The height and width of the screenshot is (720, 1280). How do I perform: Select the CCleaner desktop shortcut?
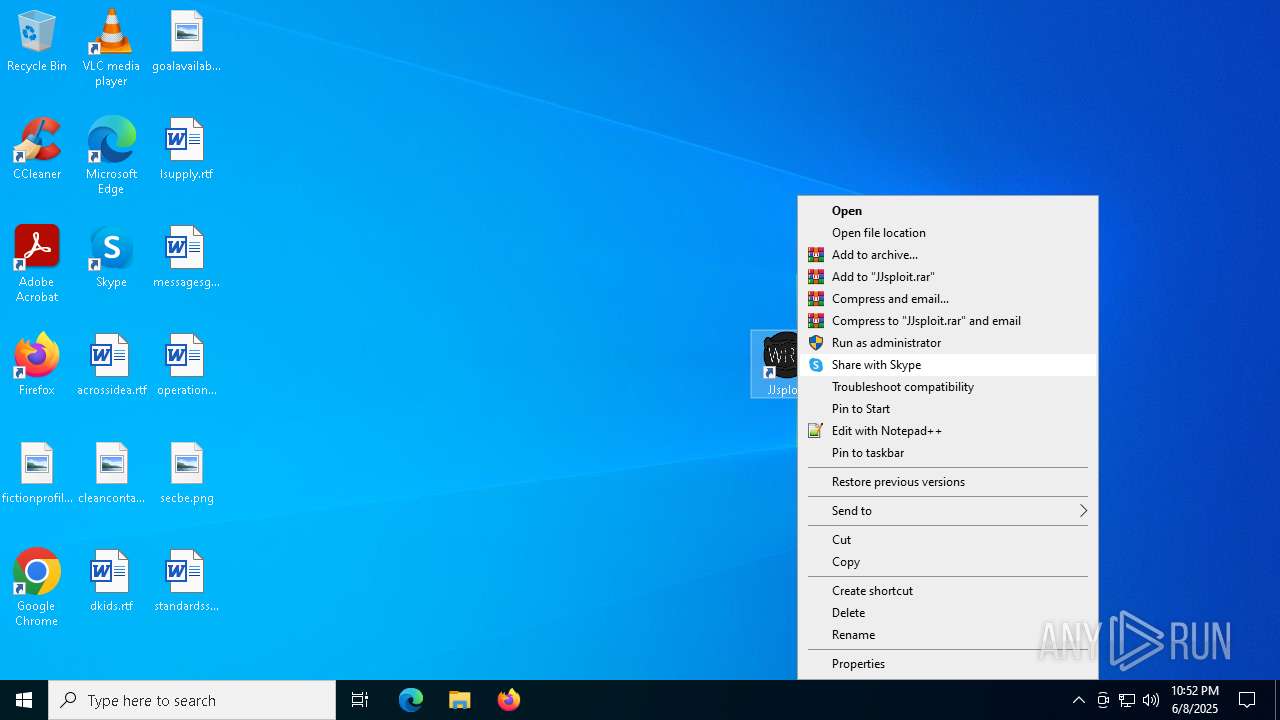(x=37, y=150)
